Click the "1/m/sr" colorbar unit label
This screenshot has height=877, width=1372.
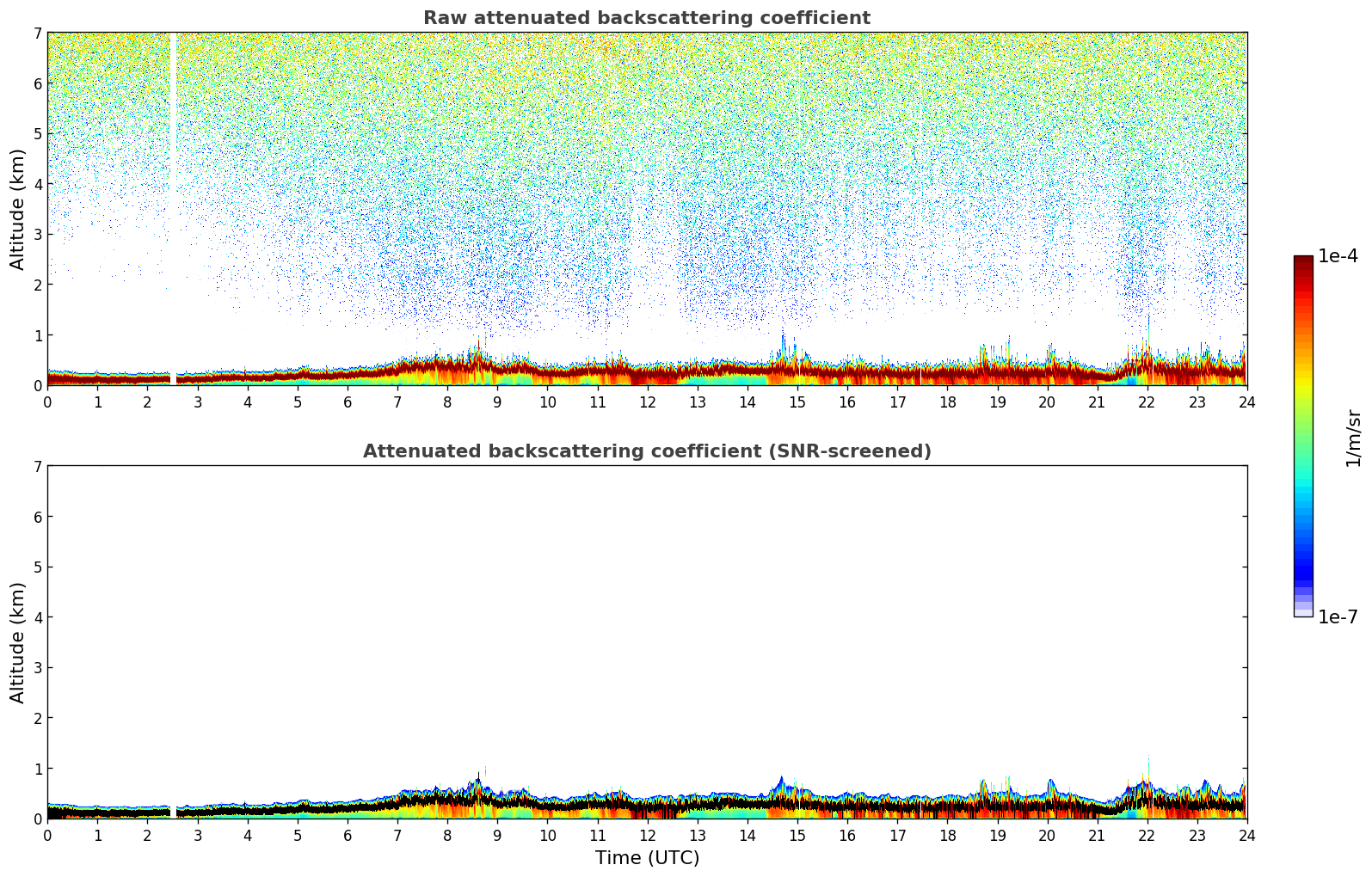coord(1353,438)
